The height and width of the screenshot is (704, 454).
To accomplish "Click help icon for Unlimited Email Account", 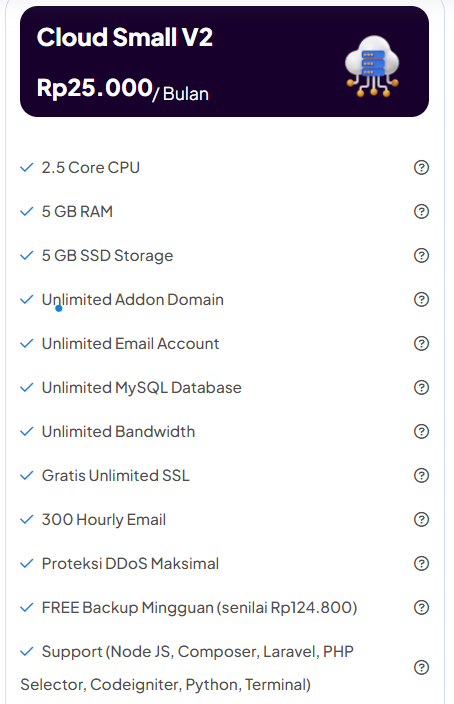I will click(x=421, y=343).
